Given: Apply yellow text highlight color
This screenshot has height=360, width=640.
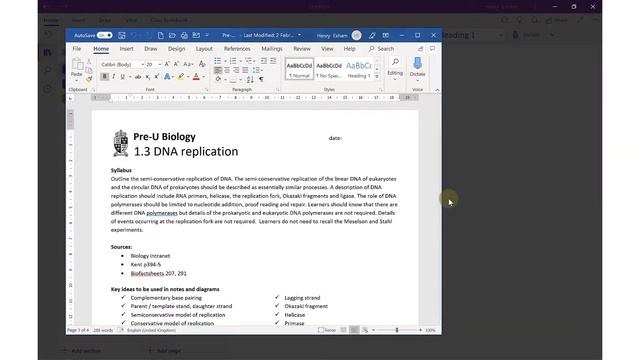Looking at the screenshot, I should (180, 77).
